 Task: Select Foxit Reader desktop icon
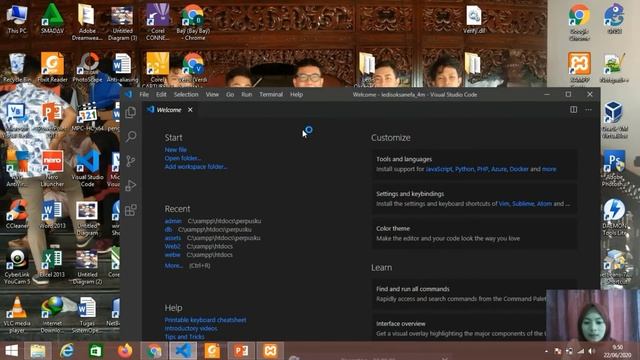click(52, 67)
